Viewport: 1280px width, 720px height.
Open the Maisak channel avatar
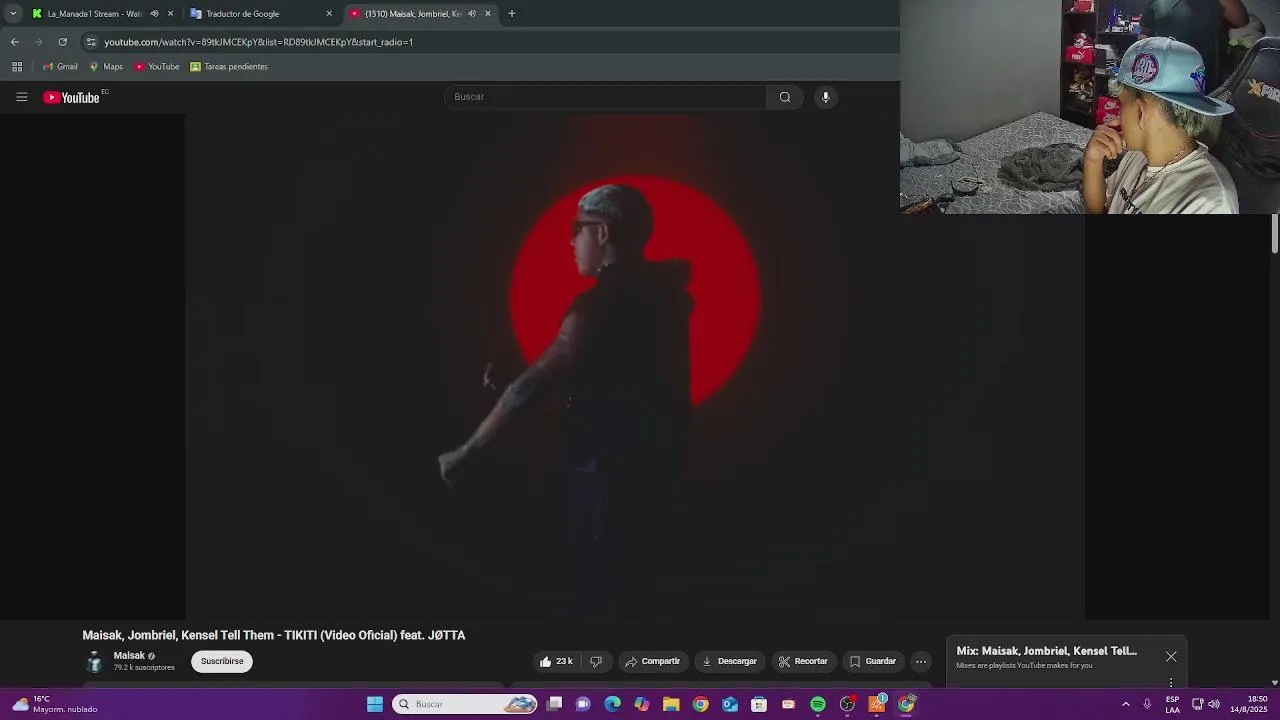click(94, 661)
